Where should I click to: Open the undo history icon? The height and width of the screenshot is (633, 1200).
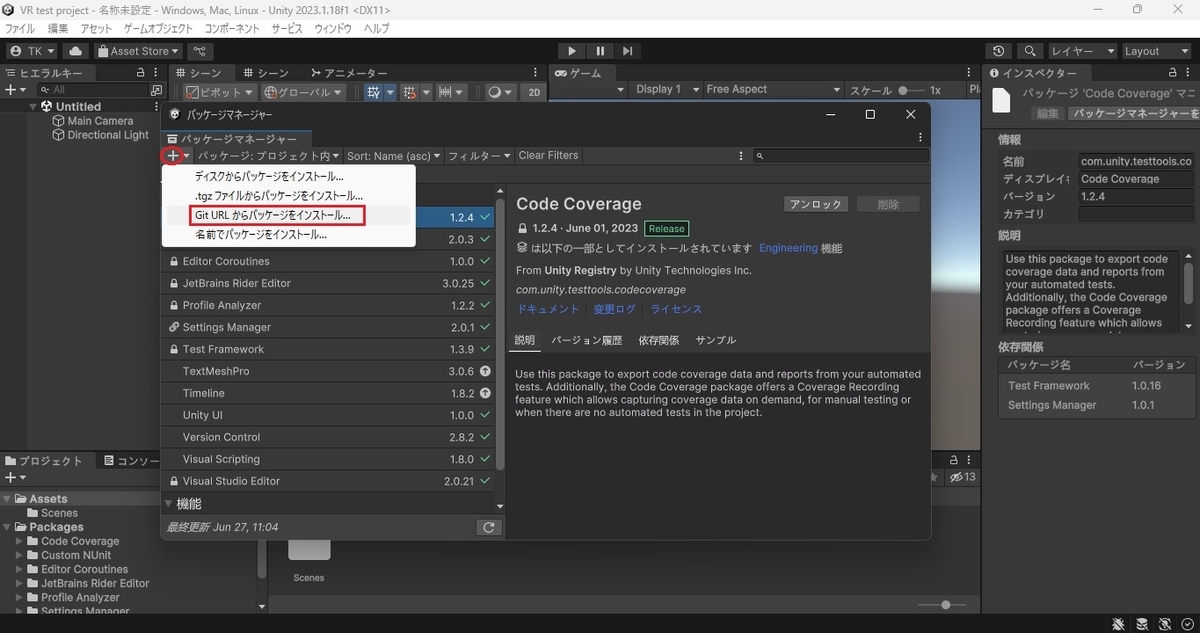(x=999, y=51)
